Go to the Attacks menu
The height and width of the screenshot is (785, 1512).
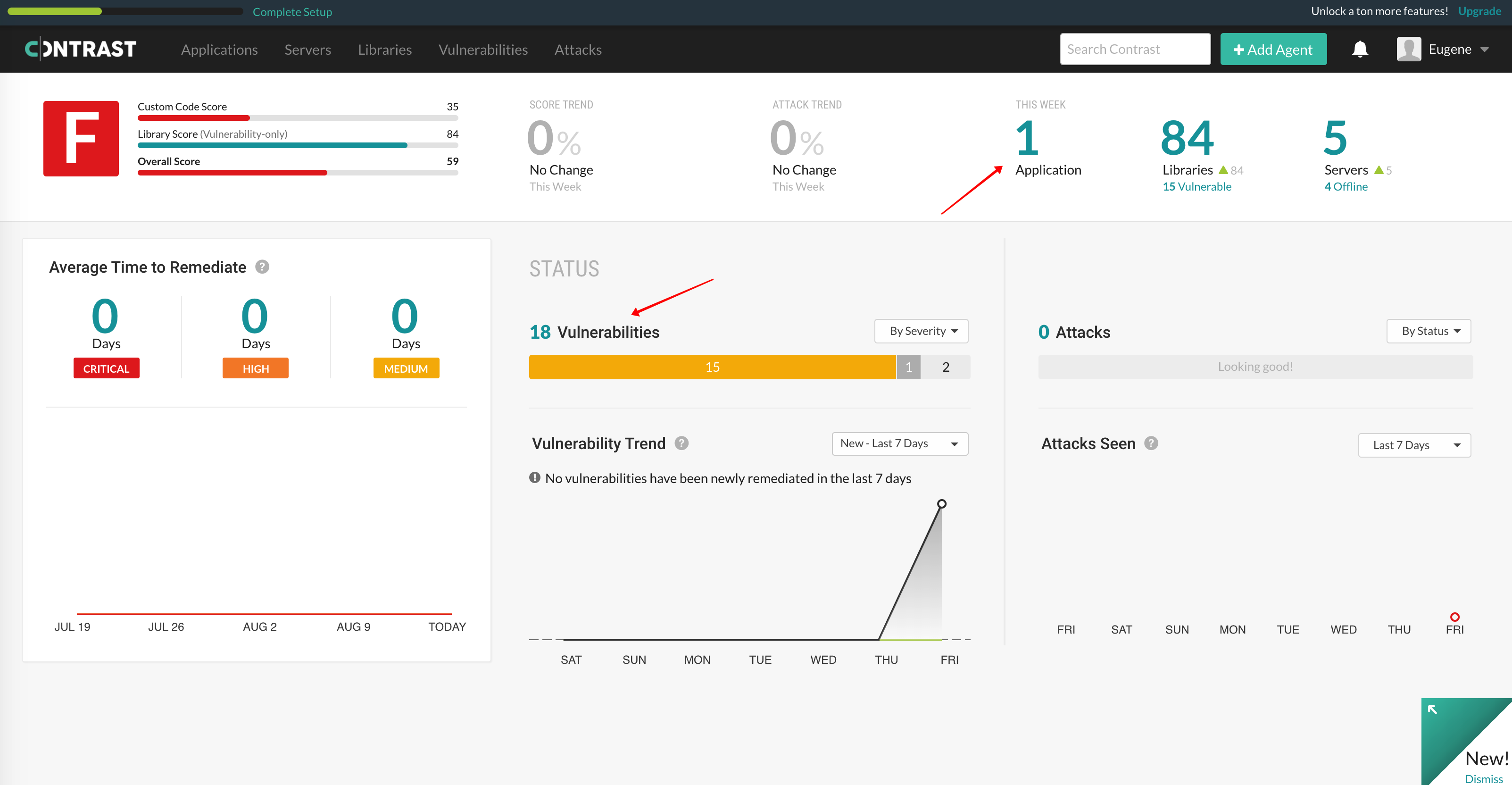tap(578, 50)
